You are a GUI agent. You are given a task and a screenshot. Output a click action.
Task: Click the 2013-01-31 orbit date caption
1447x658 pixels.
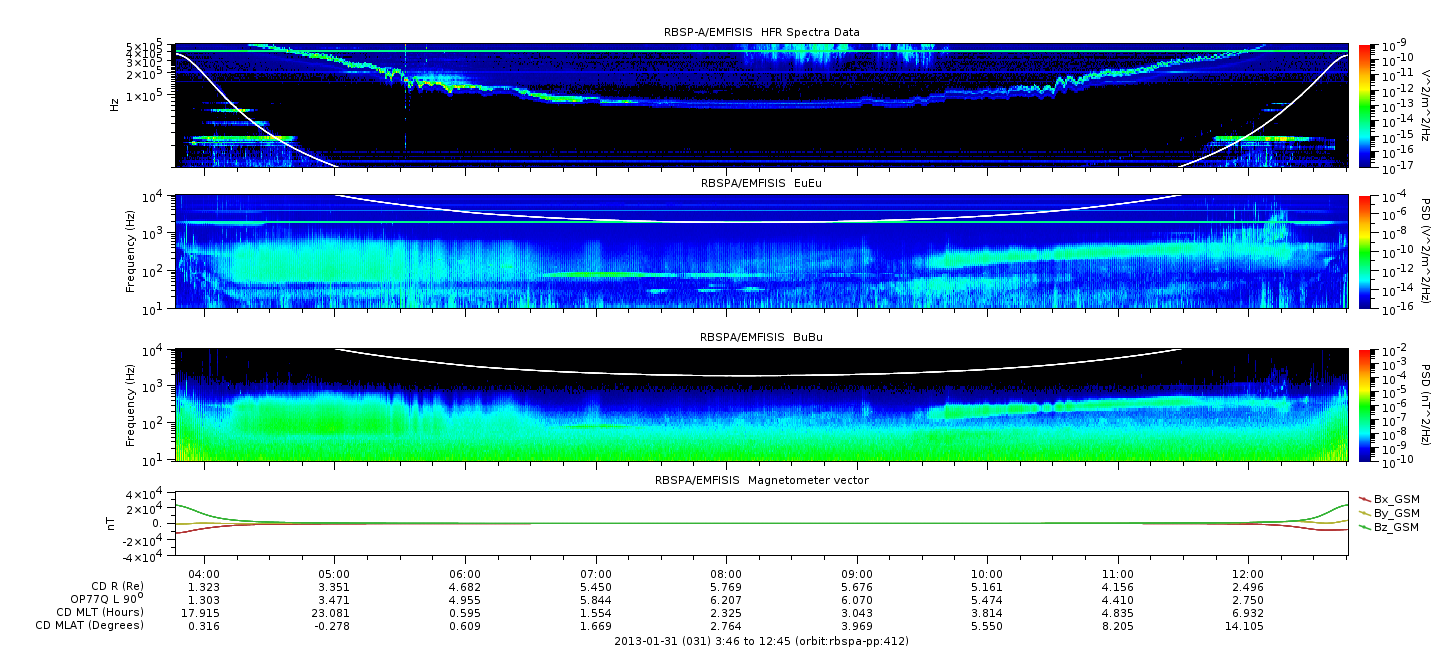761,641
